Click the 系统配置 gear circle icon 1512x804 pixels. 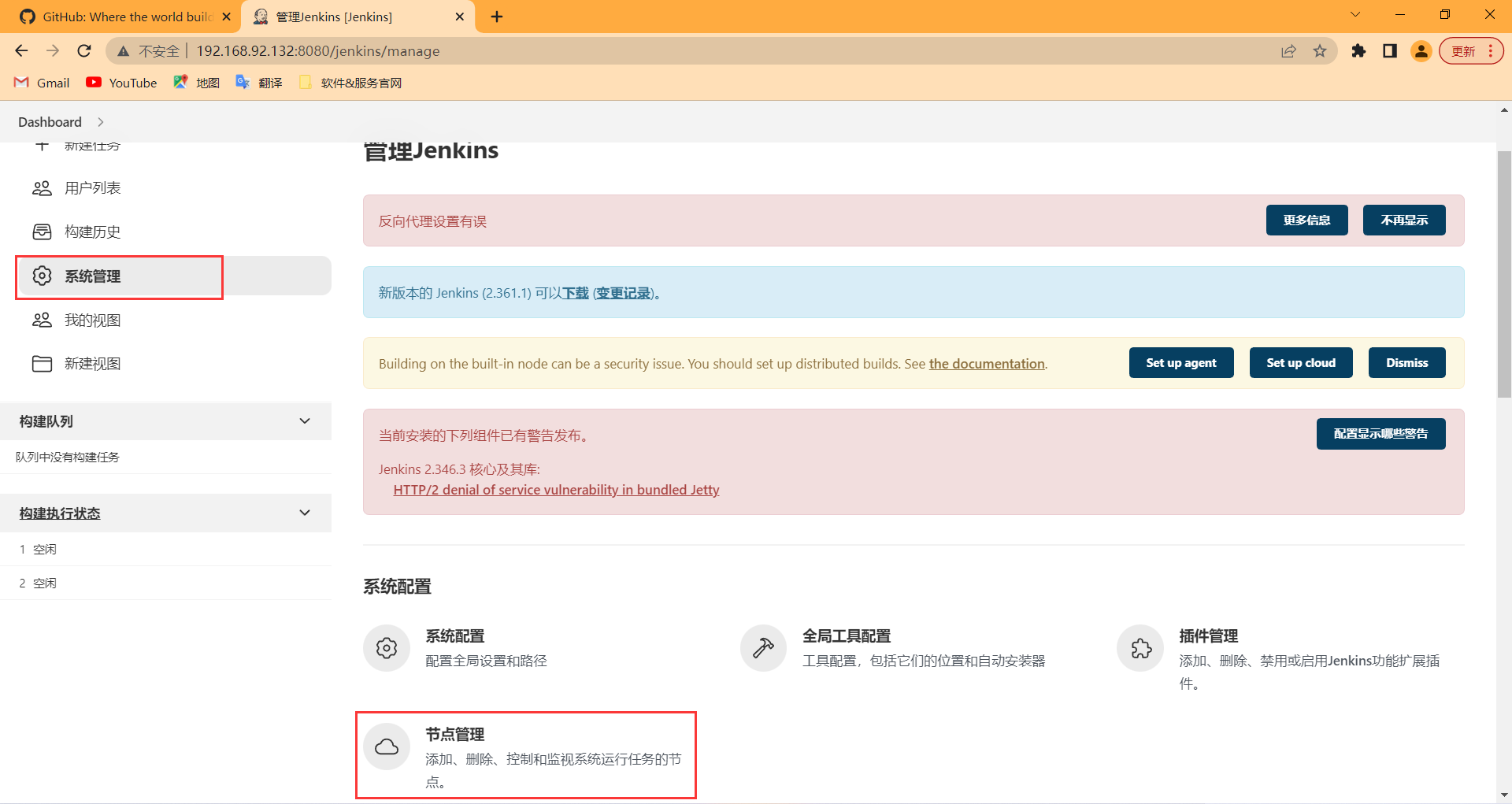click(x=387, y=648)
